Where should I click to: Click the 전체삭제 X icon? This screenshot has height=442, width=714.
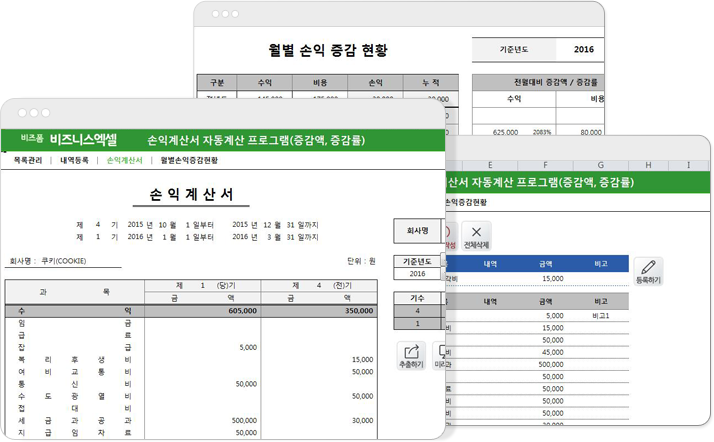point(476,236)
